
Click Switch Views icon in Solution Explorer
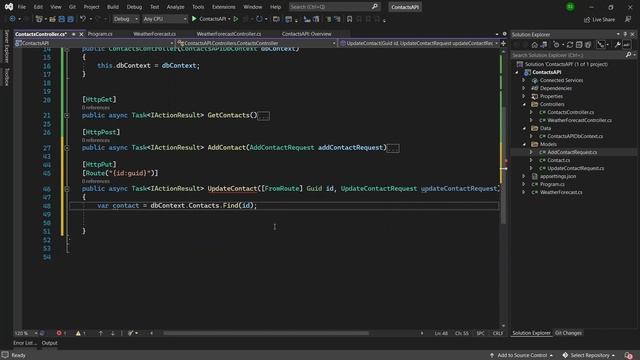[x=543, y=45]
